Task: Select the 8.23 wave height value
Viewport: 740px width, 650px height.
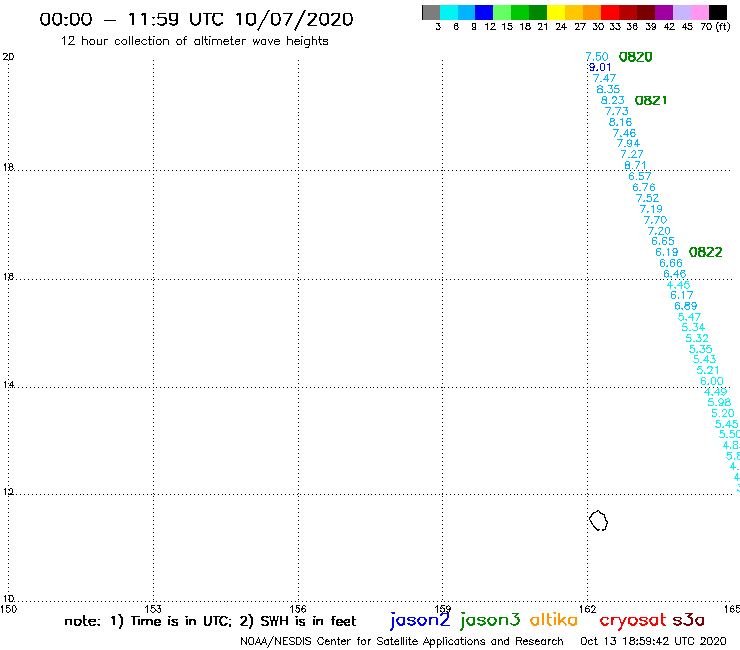Action: [613, 100]
